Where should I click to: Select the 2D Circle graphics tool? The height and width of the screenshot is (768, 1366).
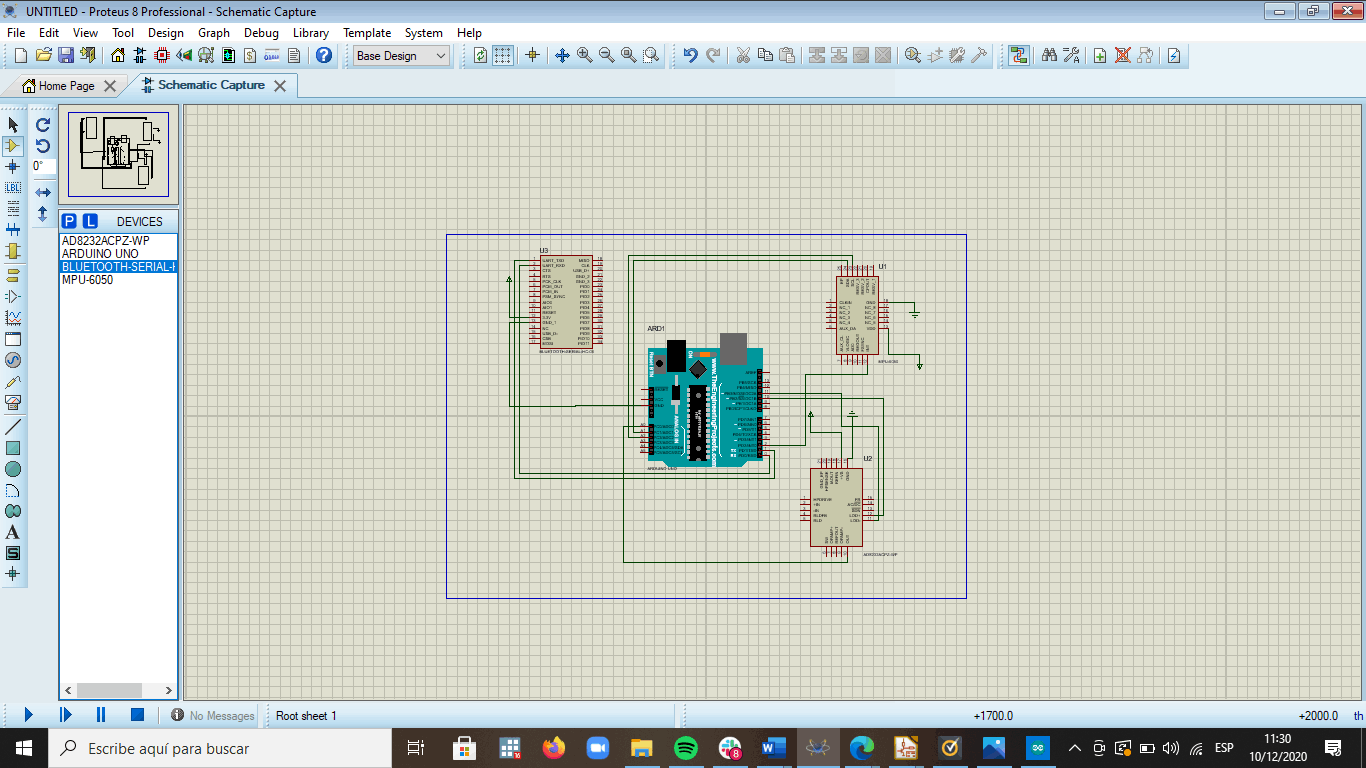pyautogui.click(x=13, y=469)
